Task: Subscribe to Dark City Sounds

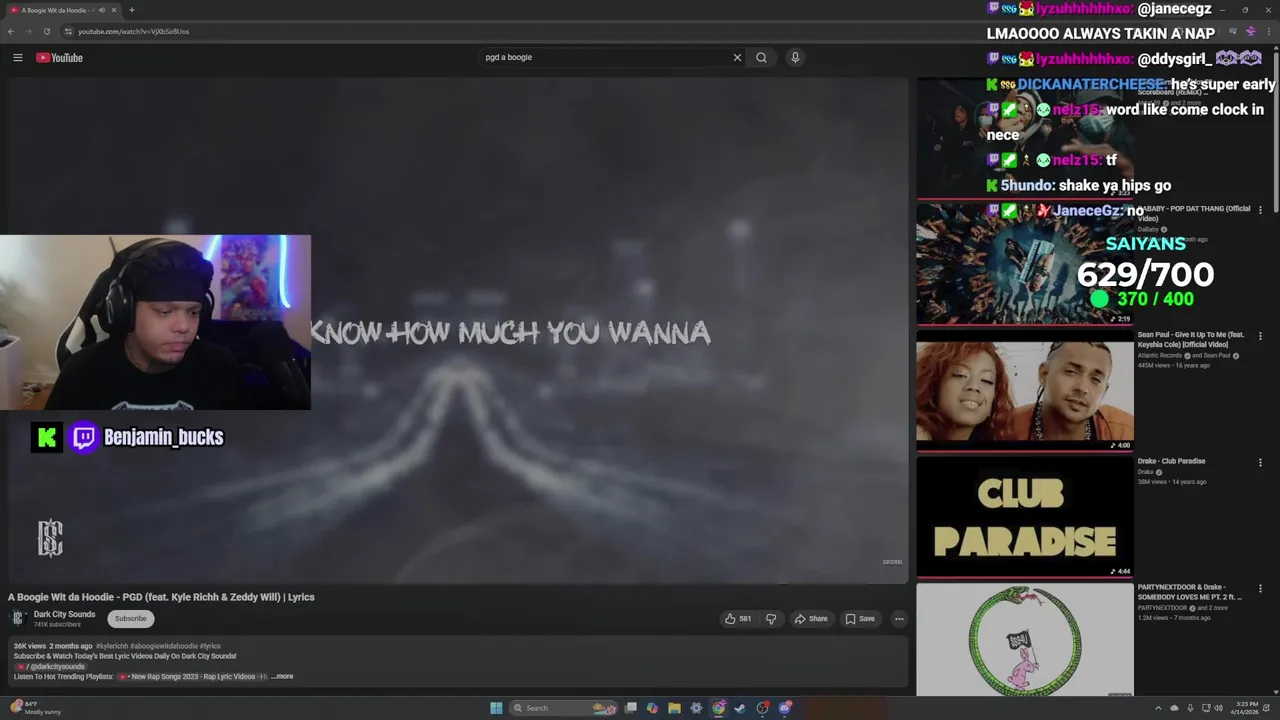Action: tap(130, 618)
